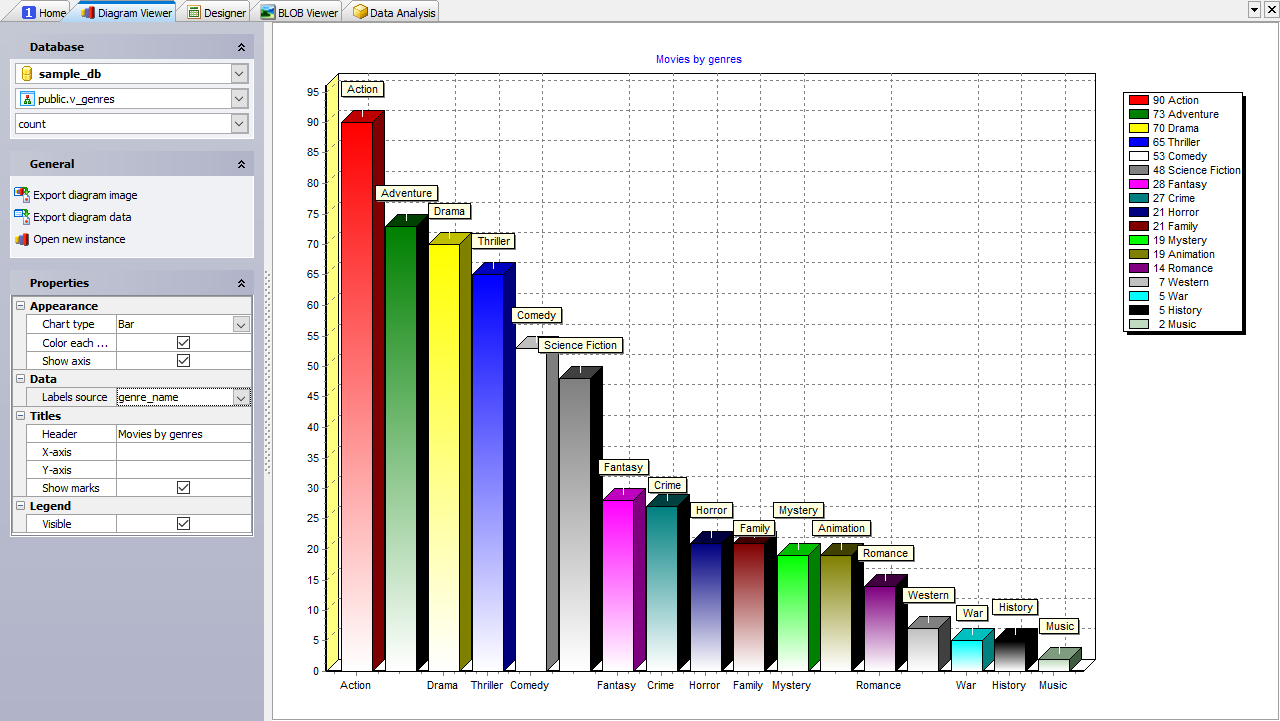This screenshot has height=721, width=1280.
Task: Open the Chart type dropdown
Action: point(241,325)
